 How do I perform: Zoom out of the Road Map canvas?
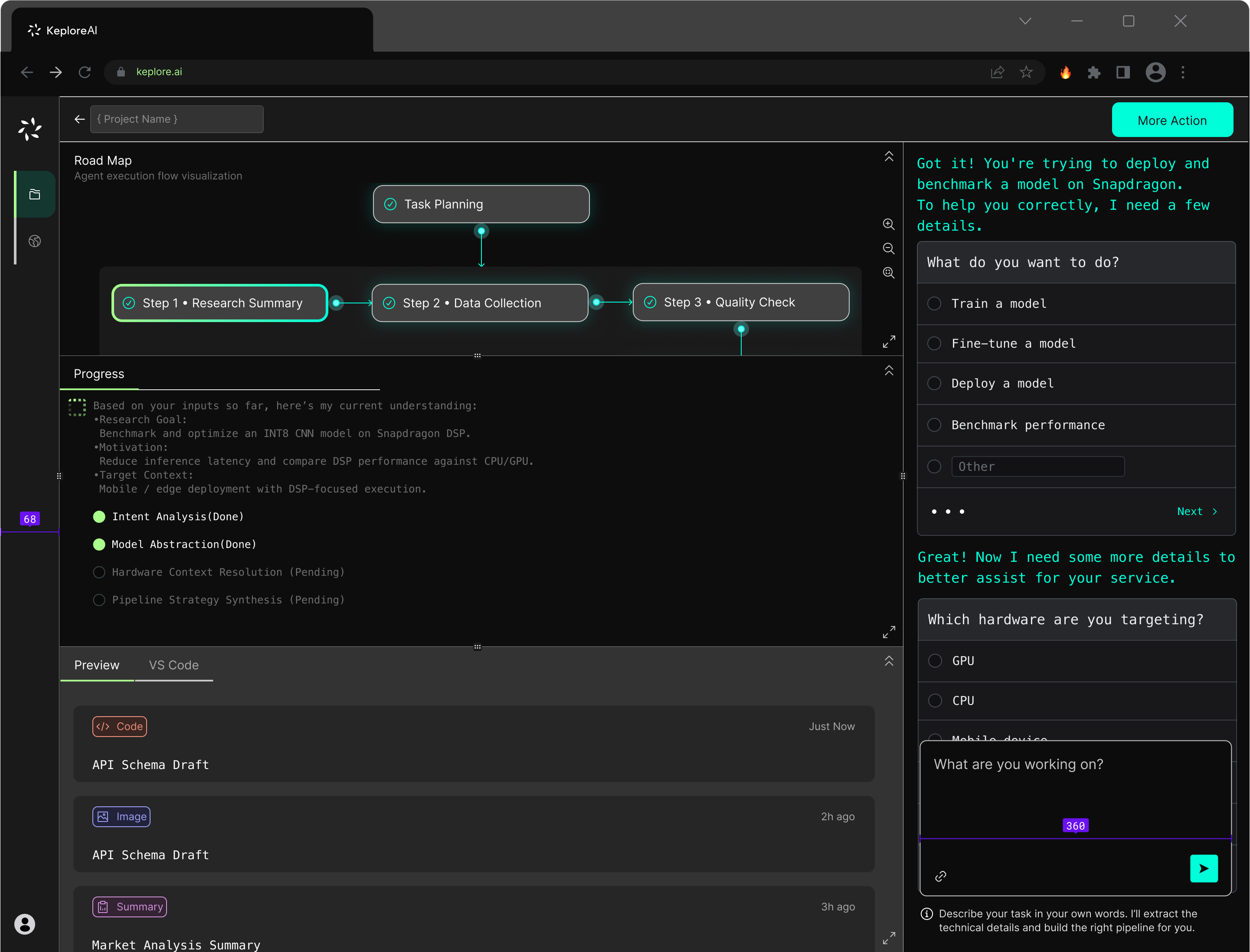[889, 248]
